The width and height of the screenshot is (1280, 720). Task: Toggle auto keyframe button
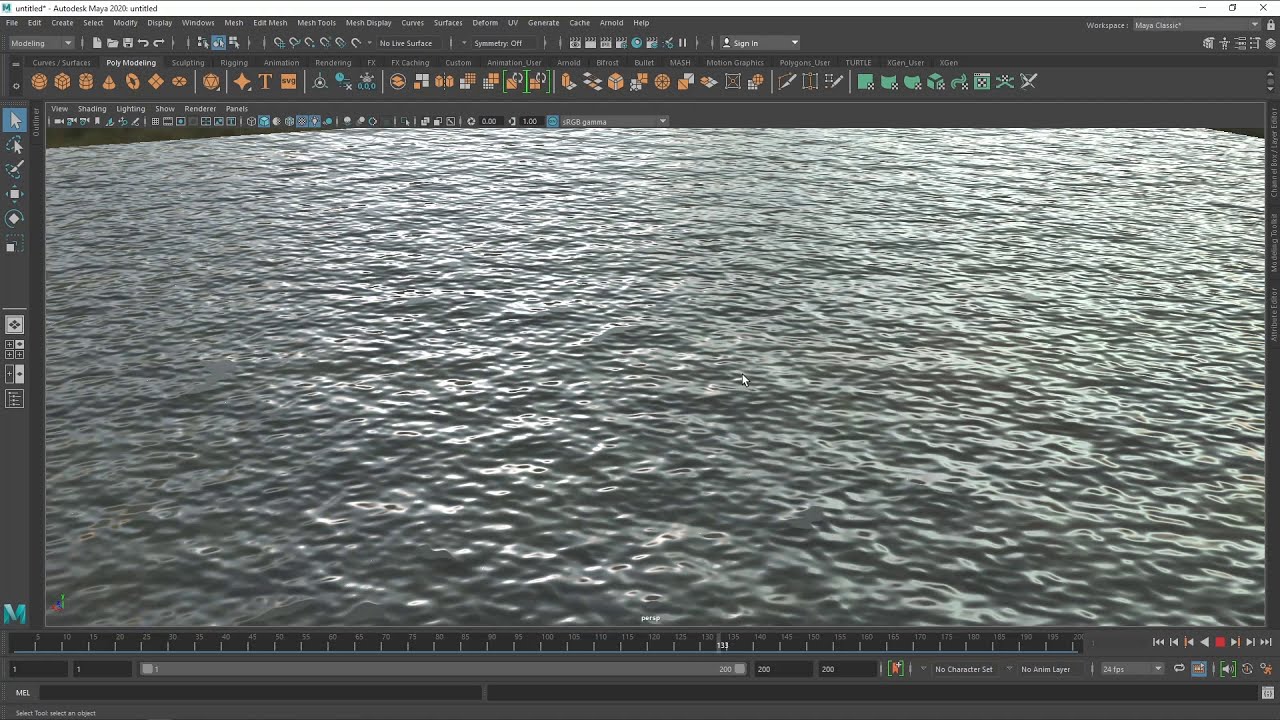[1247, 669]
